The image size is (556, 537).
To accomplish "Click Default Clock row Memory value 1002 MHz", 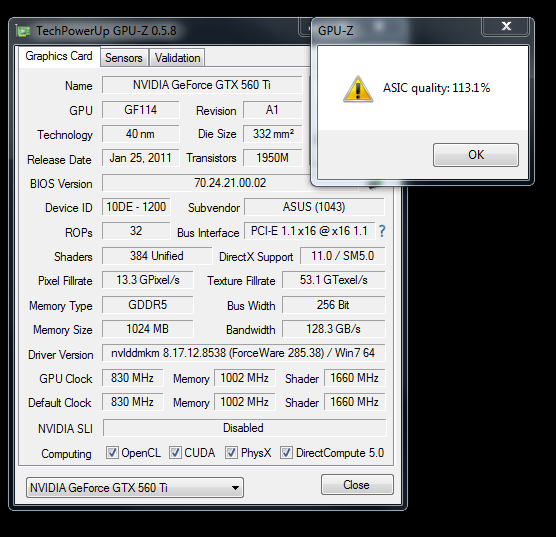I will click(x=244, y=402).
